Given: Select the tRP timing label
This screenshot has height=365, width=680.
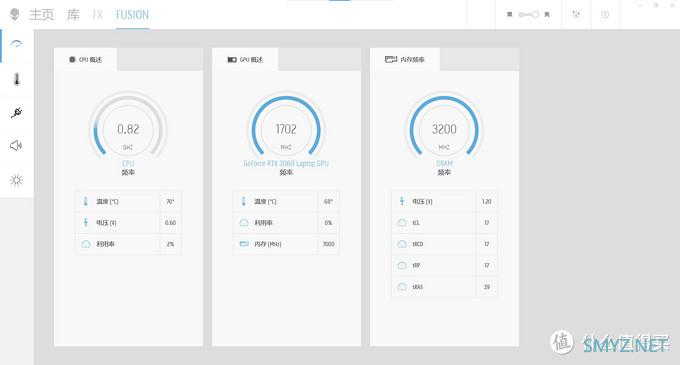Looking at the screenshot, I should pyautogui.click(x=416, y=265).
